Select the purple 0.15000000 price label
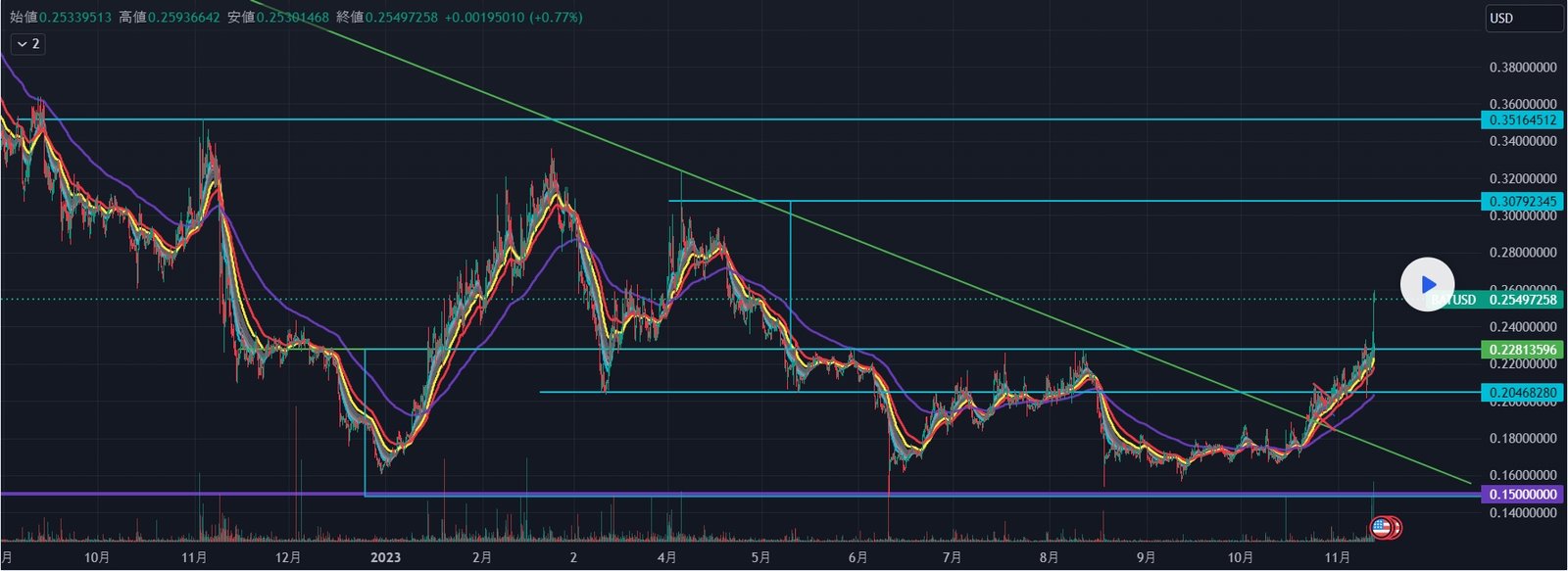 tap(1522, 495)
